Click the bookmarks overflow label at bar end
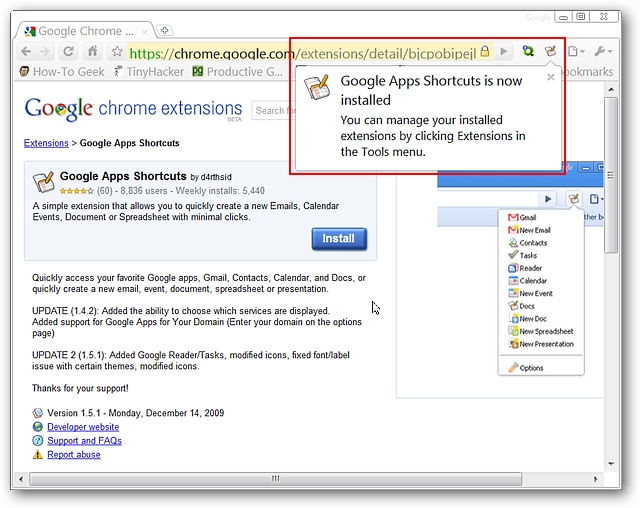The image size is (640, 508). (x=589, y=72)
